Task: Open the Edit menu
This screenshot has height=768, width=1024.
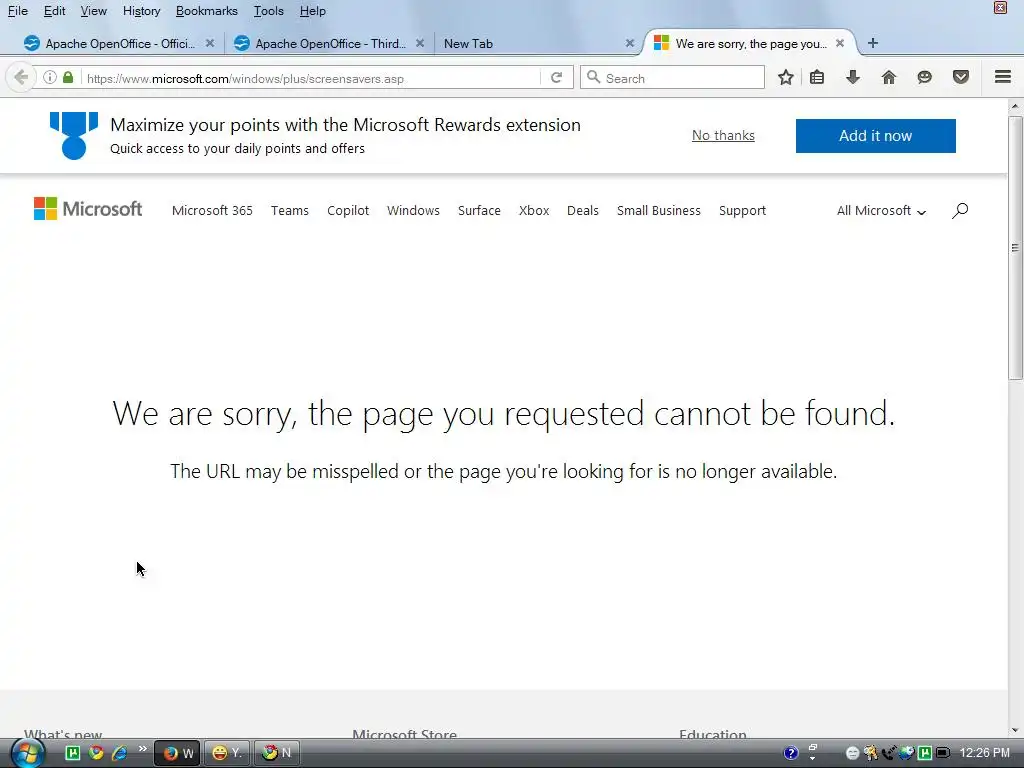Action: (54, 11)
